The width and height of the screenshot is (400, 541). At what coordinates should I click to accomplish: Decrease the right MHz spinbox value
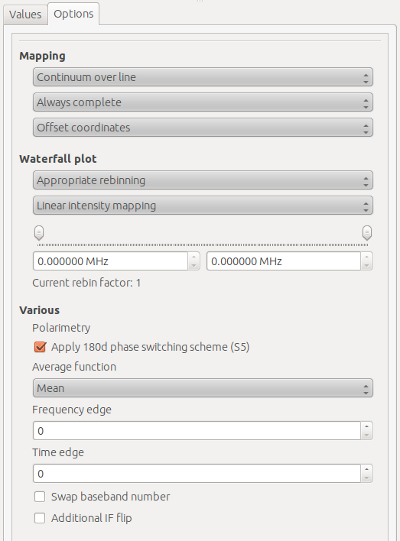pyautogui.click(x=367, y=266)
